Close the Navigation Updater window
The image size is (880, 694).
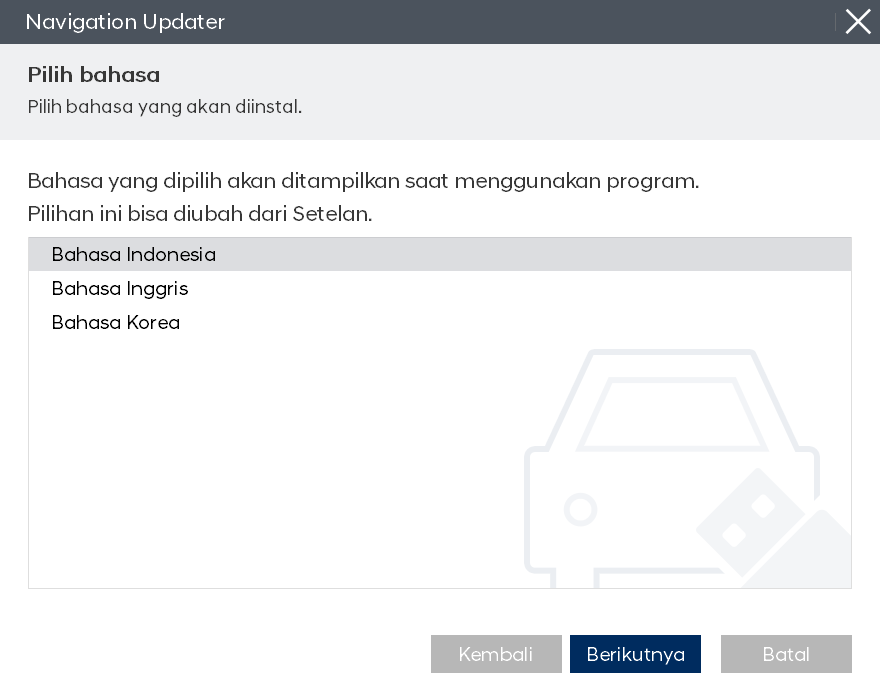(857, 22)
